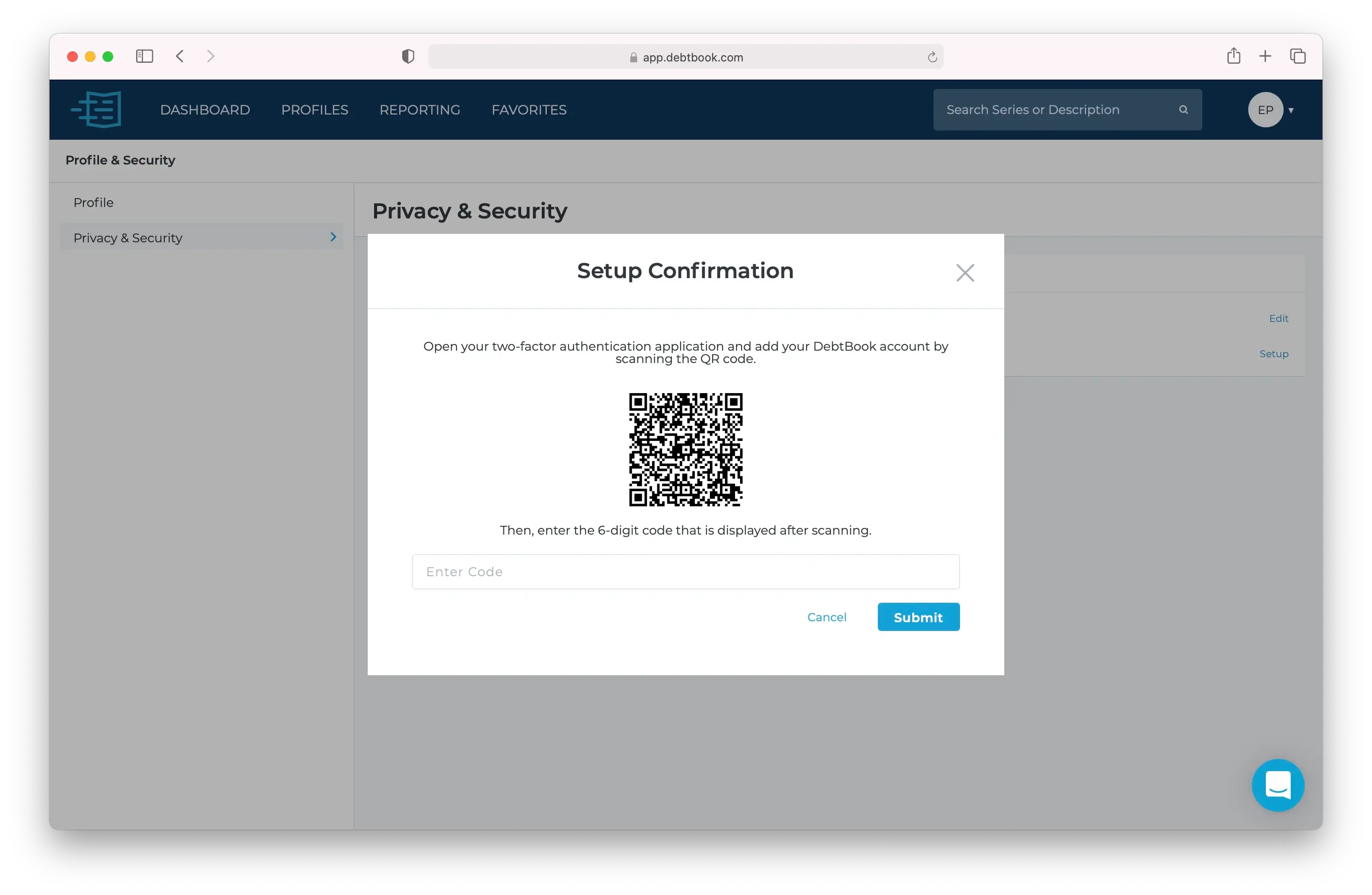Cancel the two-factor setup
Screen dimensions: 1372x895
pyautogui.click(x=827, y=617)
